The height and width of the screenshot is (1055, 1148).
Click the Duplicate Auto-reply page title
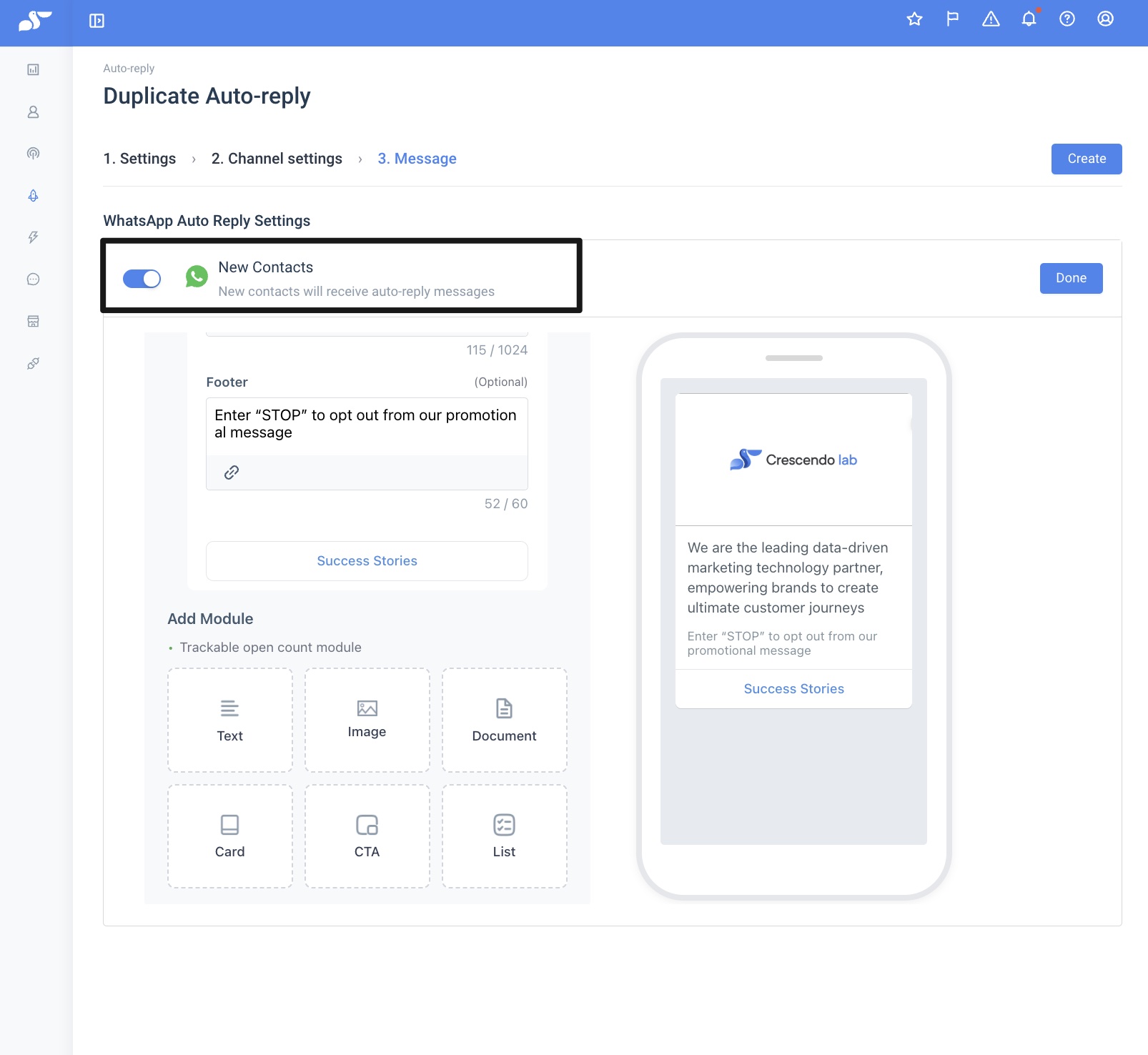(207, 96)
